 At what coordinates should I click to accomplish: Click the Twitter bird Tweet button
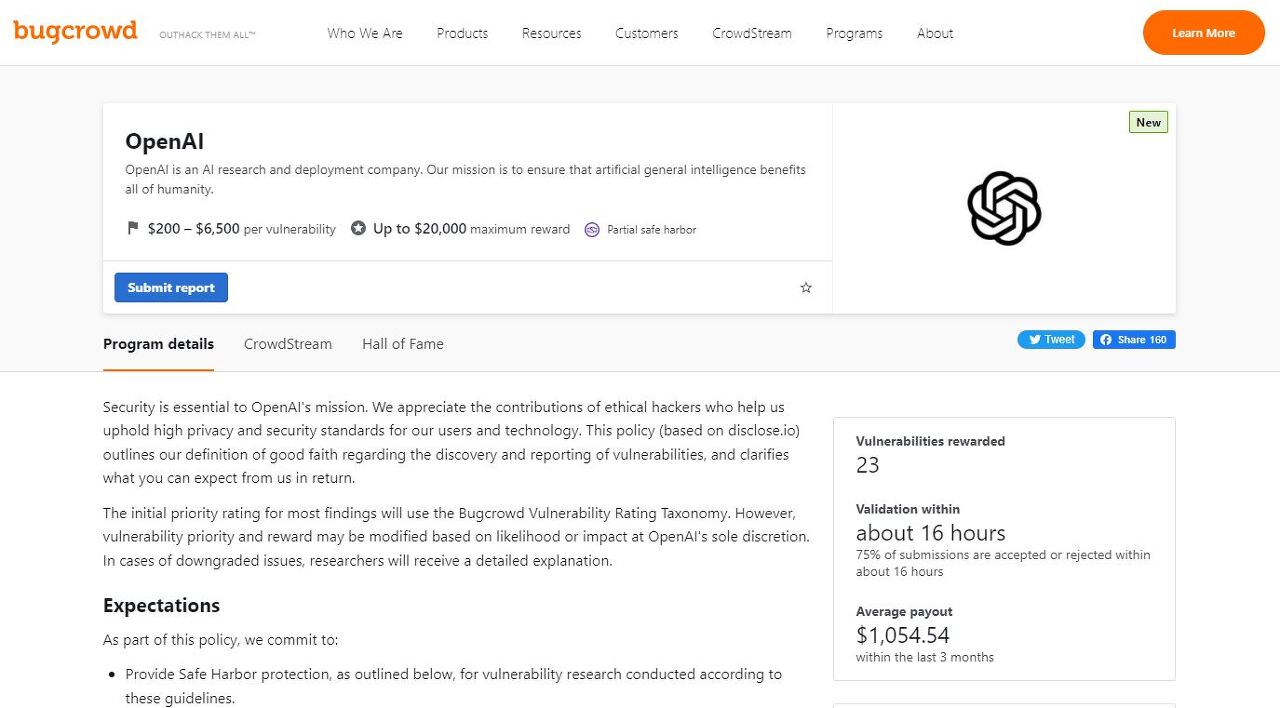[1051, 340]
